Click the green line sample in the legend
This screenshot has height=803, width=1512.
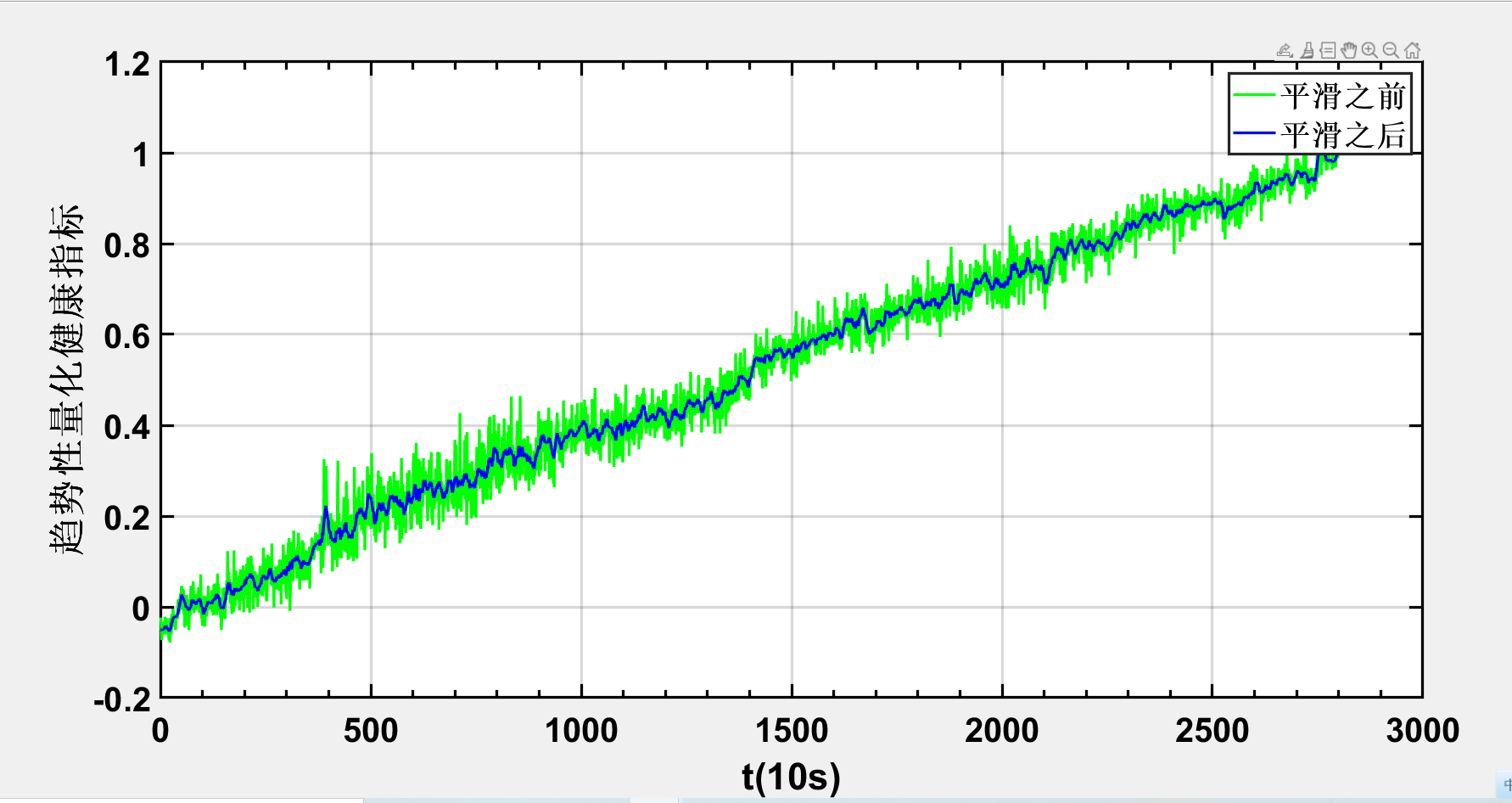[1254, 95]
